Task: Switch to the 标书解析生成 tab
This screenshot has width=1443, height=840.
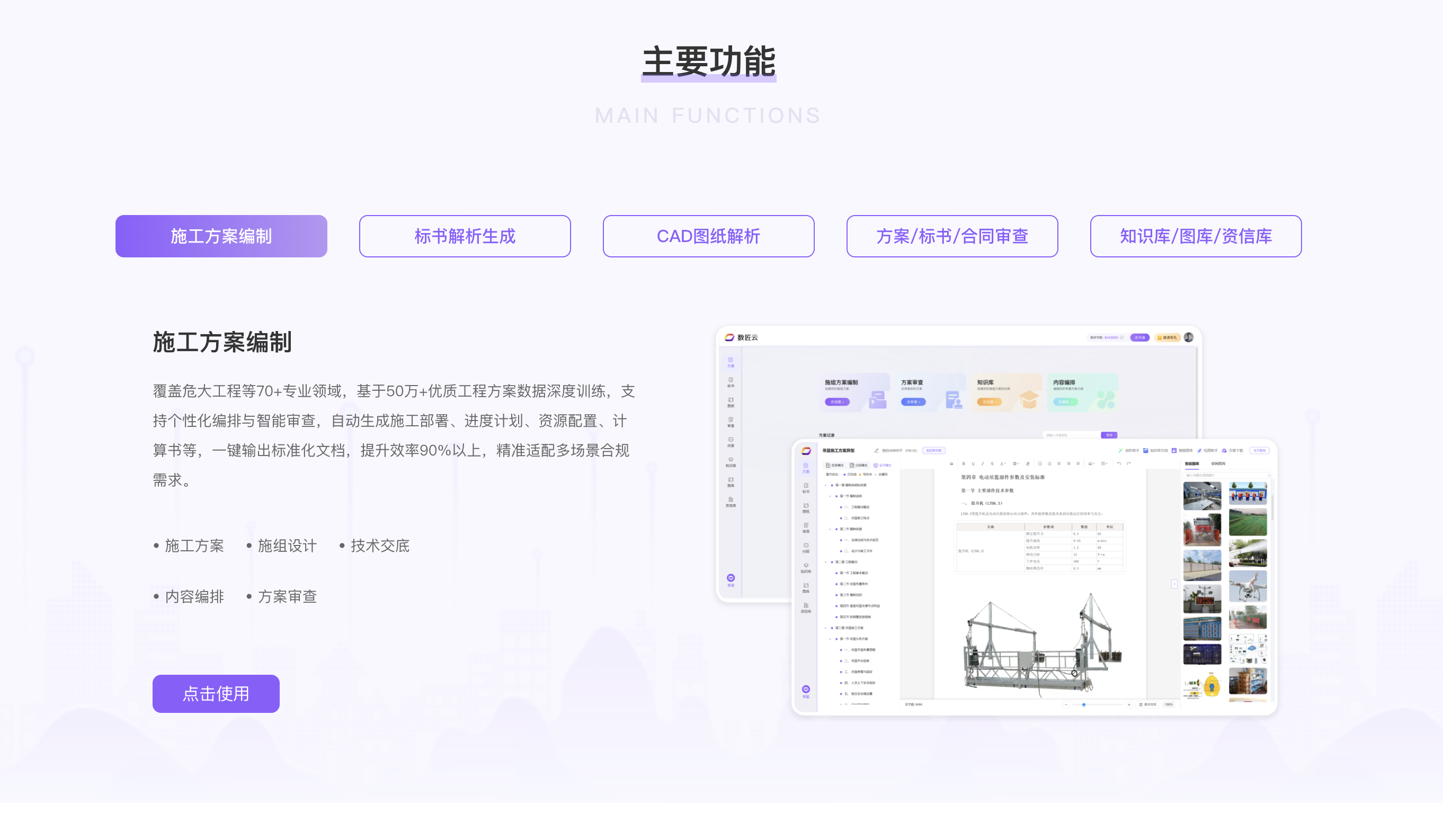Action: point(465,236)
